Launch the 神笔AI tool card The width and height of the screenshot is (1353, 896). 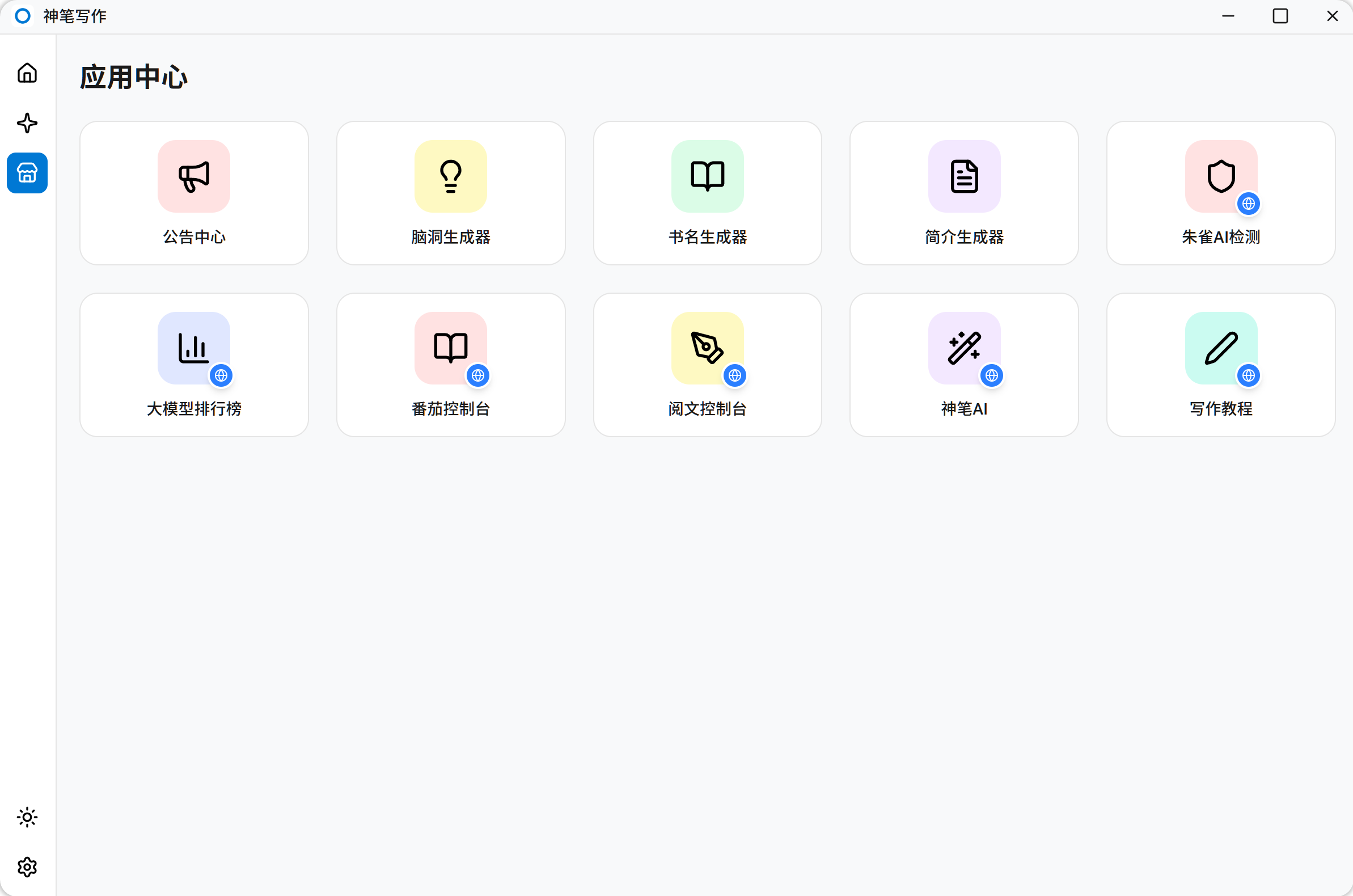(964, 364)
